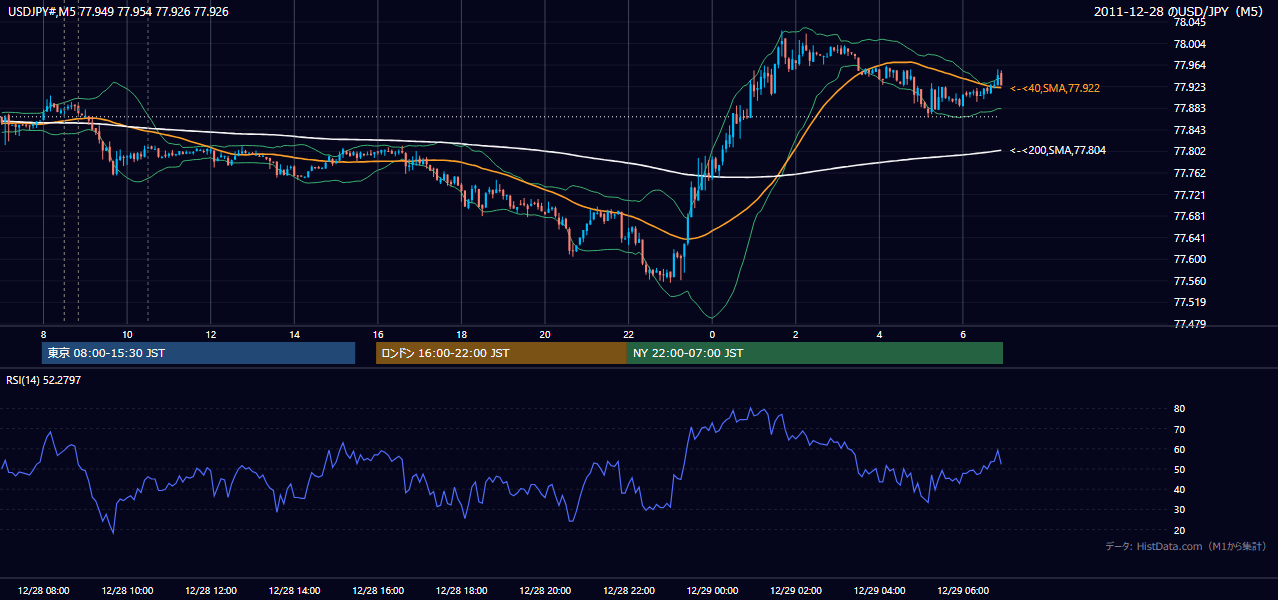Click the 12/28 20:00 time label
The image size is (1278, 600).
click(x=545, y=591)
